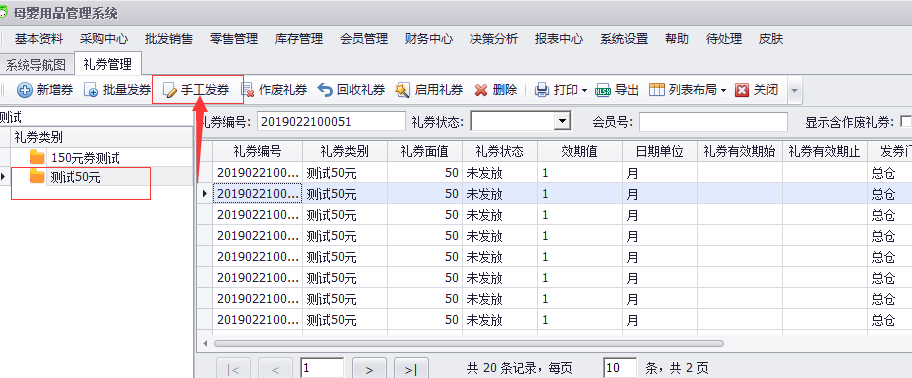The image size is (912, 378).
Task: Open the 打印 dropdown arrow
Action: pyautogui.click(x=584, y=91)
